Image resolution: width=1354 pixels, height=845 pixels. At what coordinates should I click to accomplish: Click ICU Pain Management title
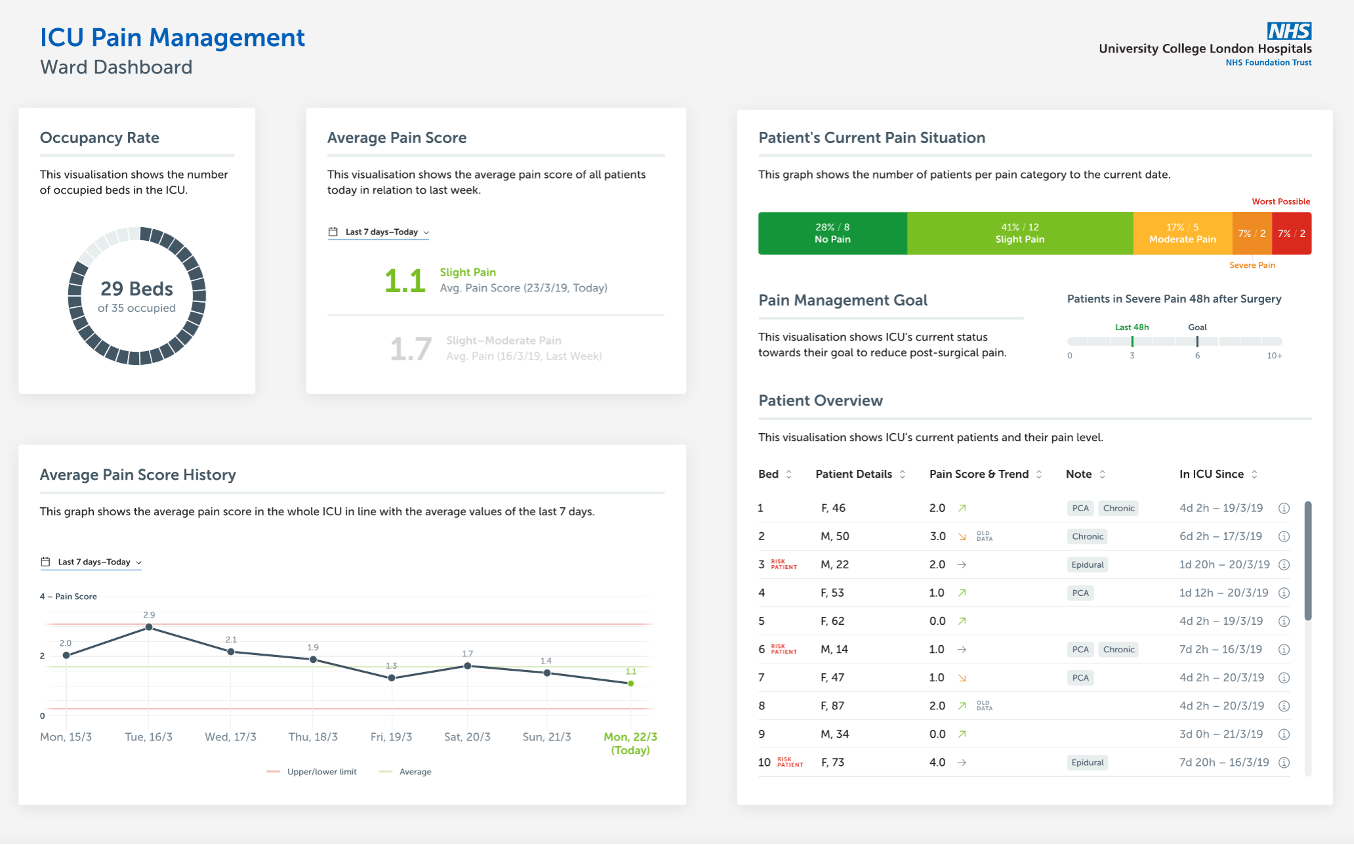click(x=172, y=38)
